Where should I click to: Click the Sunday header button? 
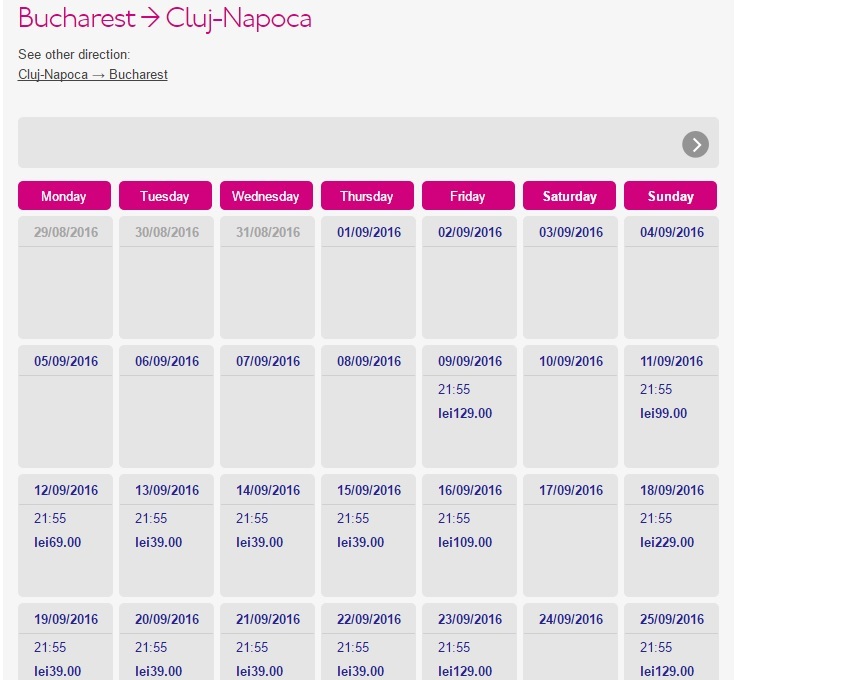tap(671, 196)
